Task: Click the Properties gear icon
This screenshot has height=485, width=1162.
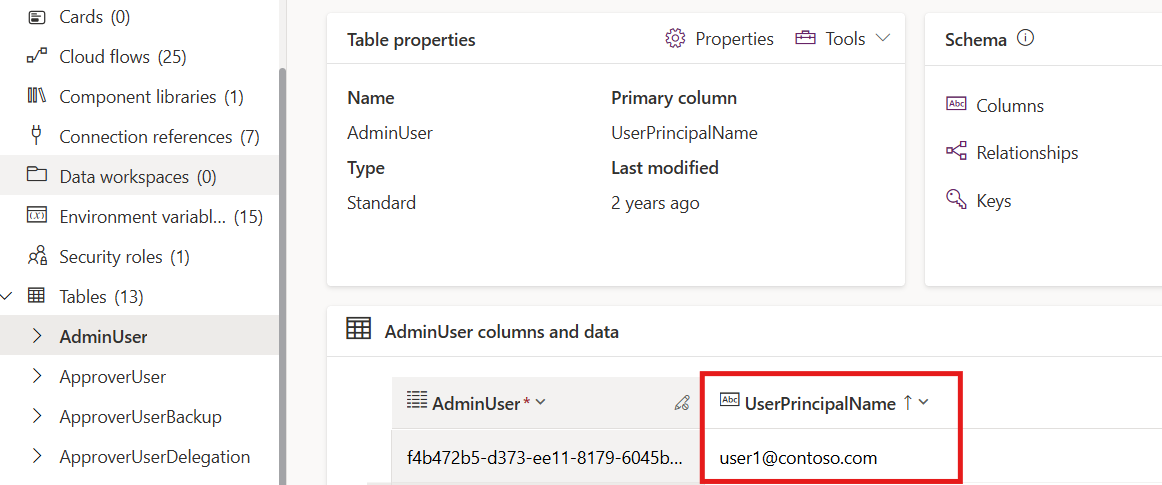Action: pos(675,39)
